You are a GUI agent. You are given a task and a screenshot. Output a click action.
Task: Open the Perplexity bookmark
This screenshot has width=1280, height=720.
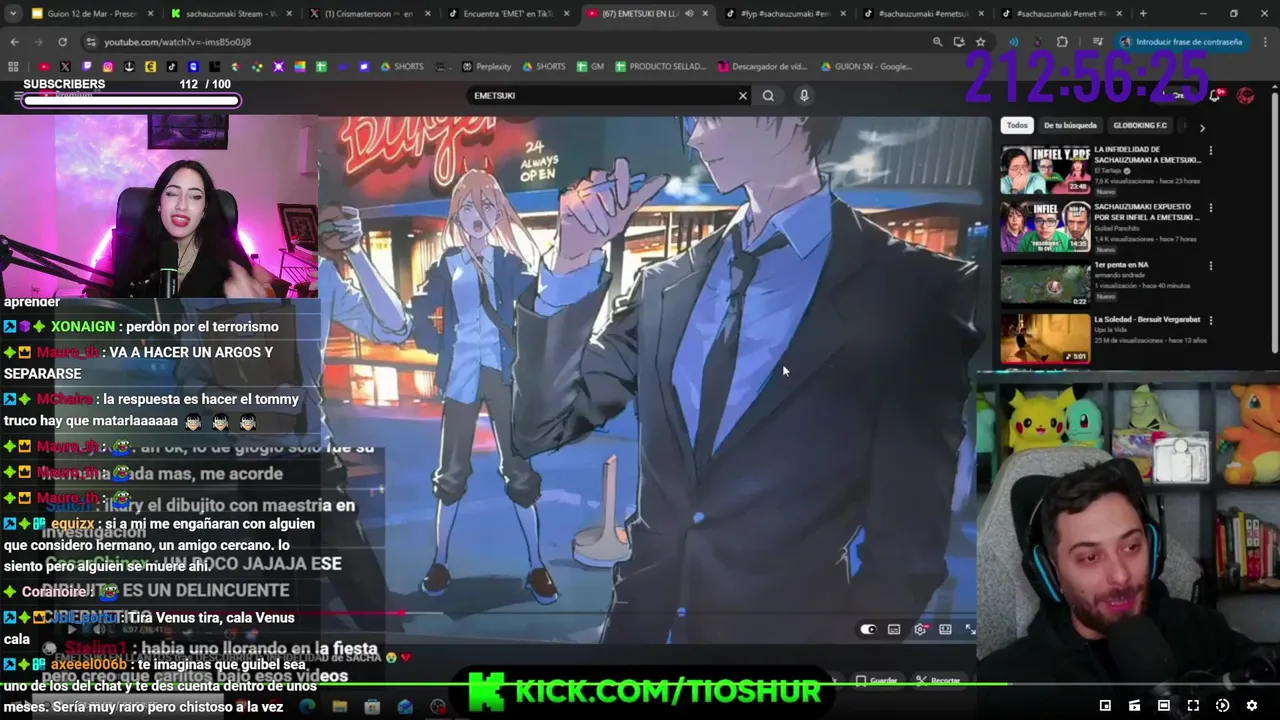(487, 67)
